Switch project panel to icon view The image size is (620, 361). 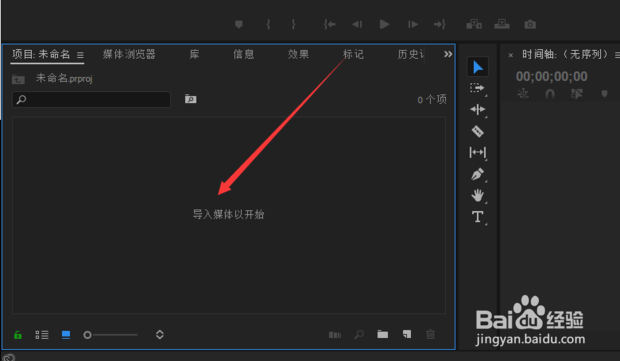[x=66, y=335]
